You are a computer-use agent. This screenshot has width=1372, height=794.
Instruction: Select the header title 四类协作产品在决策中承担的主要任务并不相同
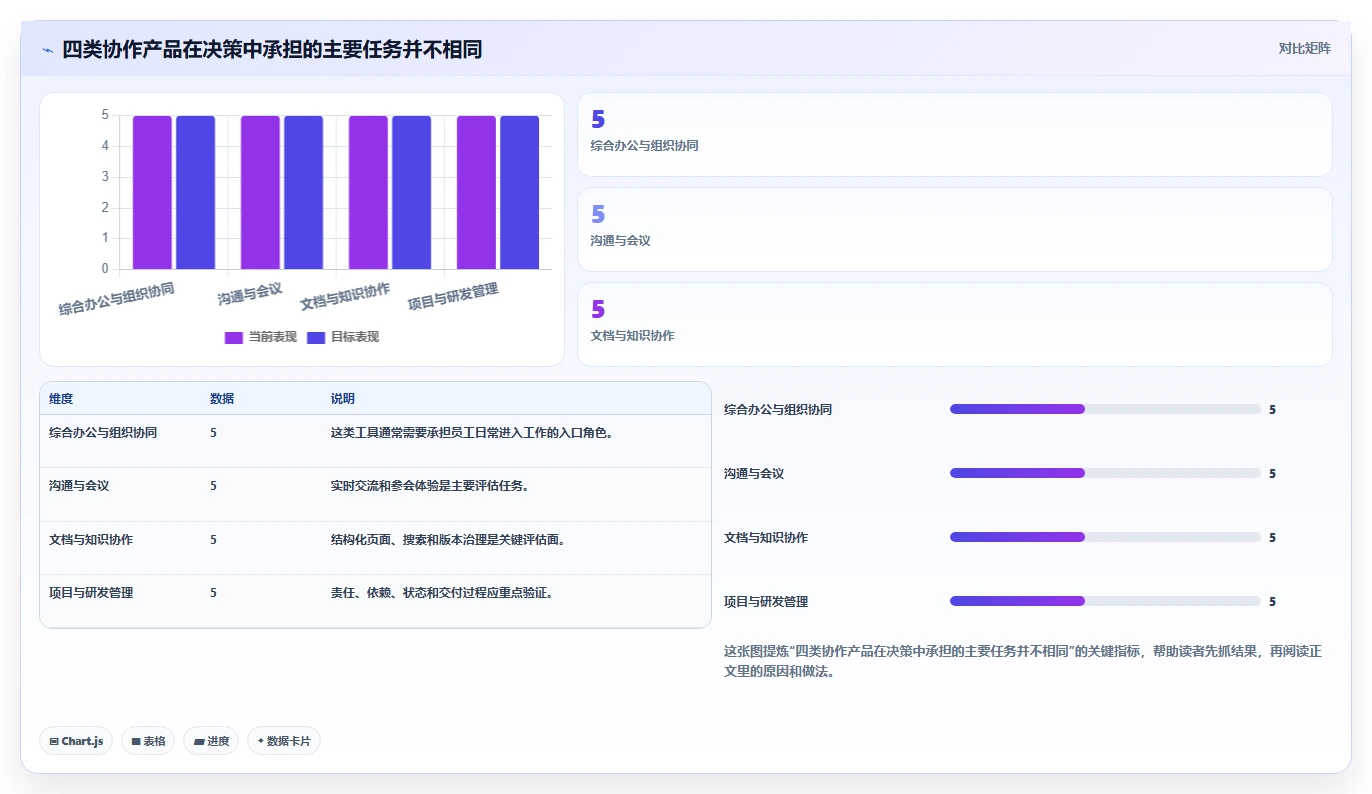coord(272,49)
